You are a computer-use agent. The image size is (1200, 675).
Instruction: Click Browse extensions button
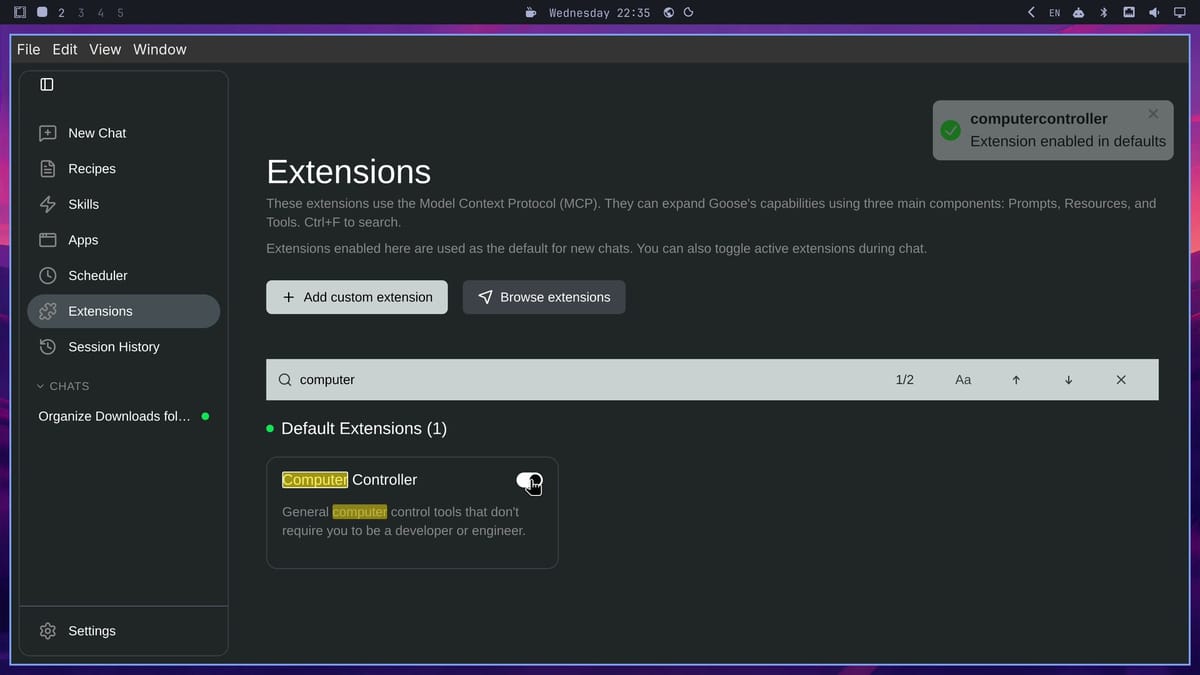544,297
